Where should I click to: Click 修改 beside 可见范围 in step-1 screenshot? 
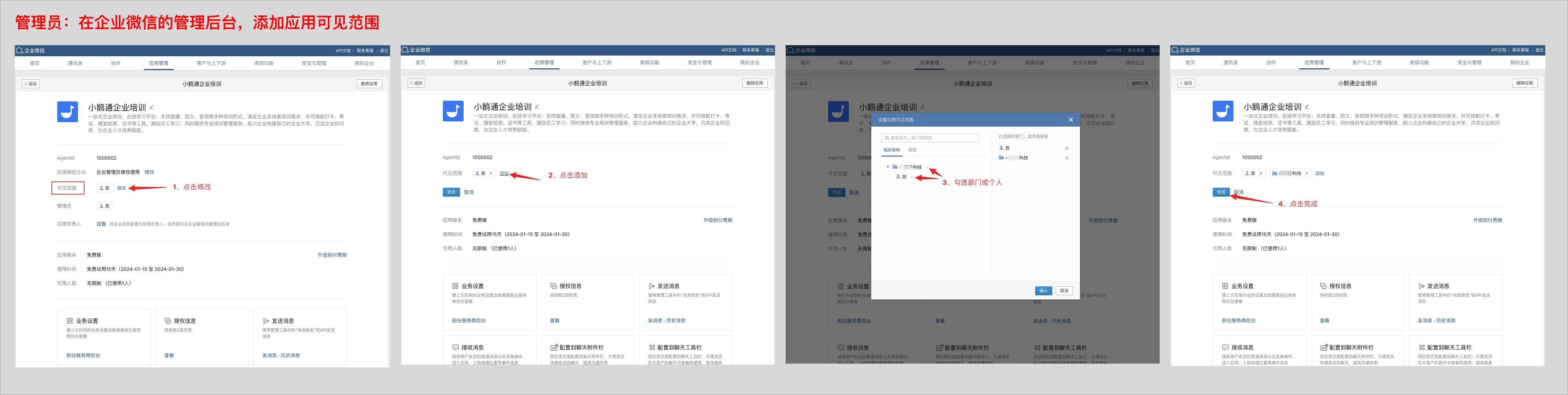point(122,188)
